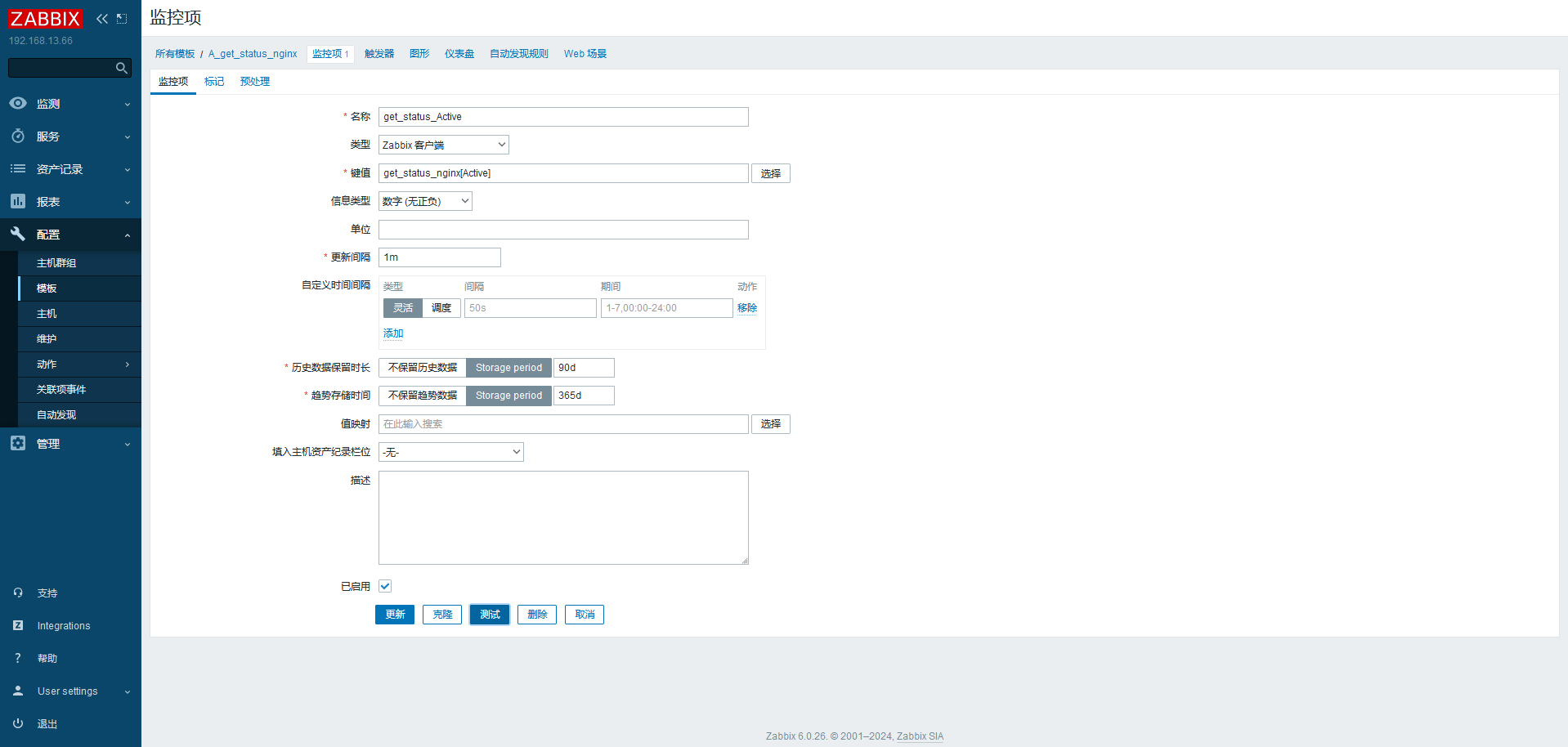Viewport: 1568px width, 747px height.
Task: Open the 信息类型 dropdown
Action: point(425,201)
